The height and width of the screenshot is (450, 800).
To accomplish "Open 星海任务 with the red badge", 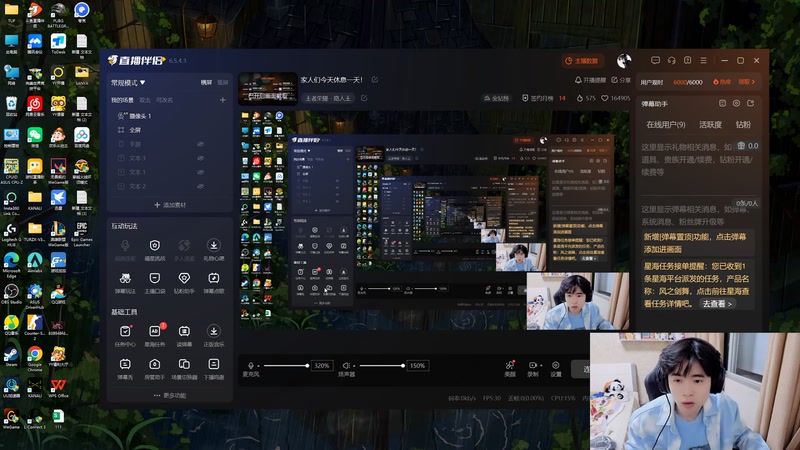I will (x=155, y=336).
